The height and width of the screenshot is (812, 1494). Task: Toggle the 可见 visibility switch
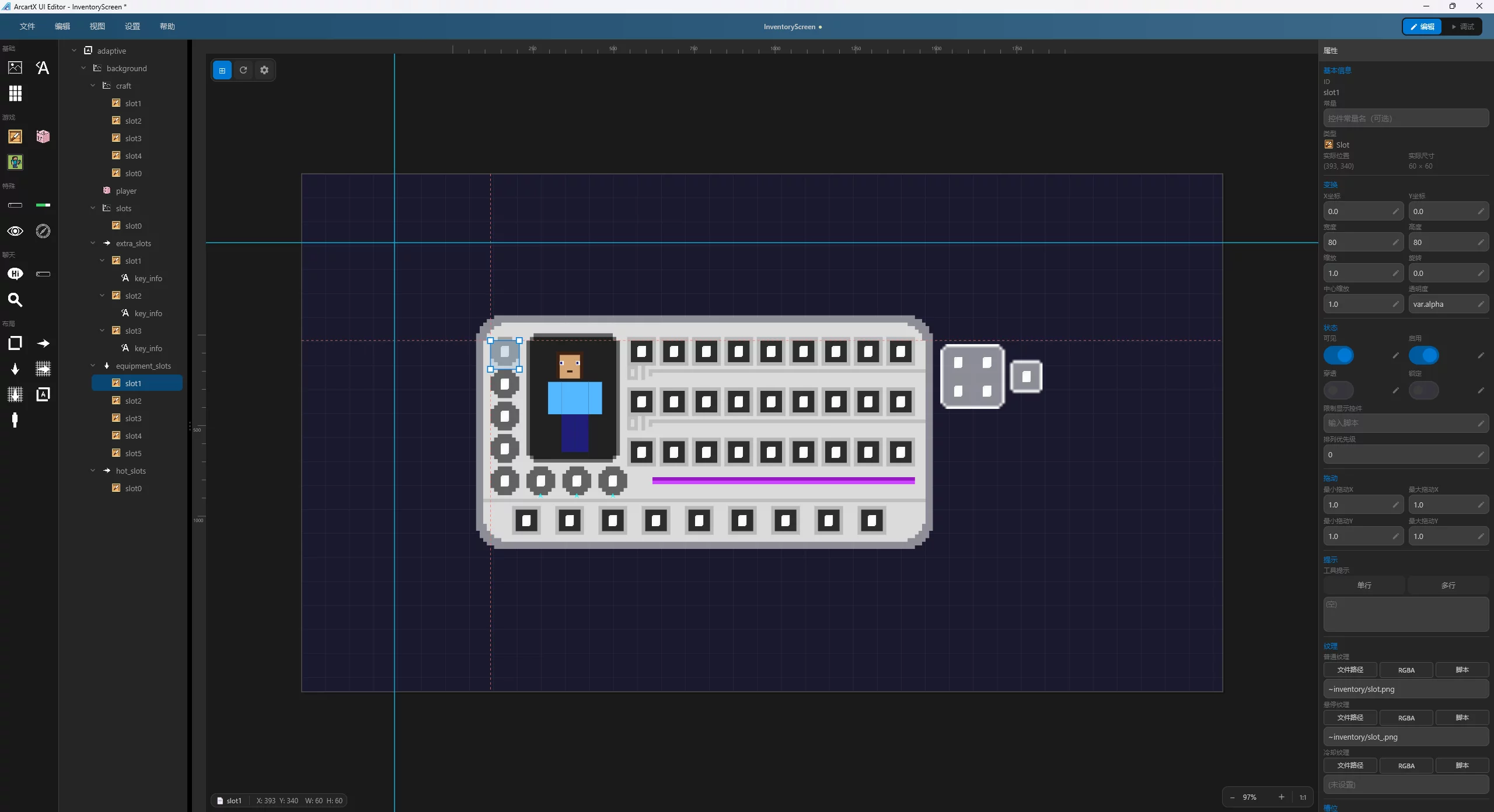click(1338, 355)
